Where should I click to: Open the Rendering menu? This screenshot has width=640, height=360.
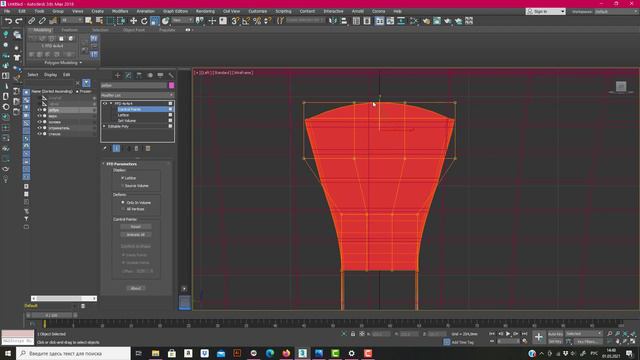pyautogui.click(x=205, y=11)
